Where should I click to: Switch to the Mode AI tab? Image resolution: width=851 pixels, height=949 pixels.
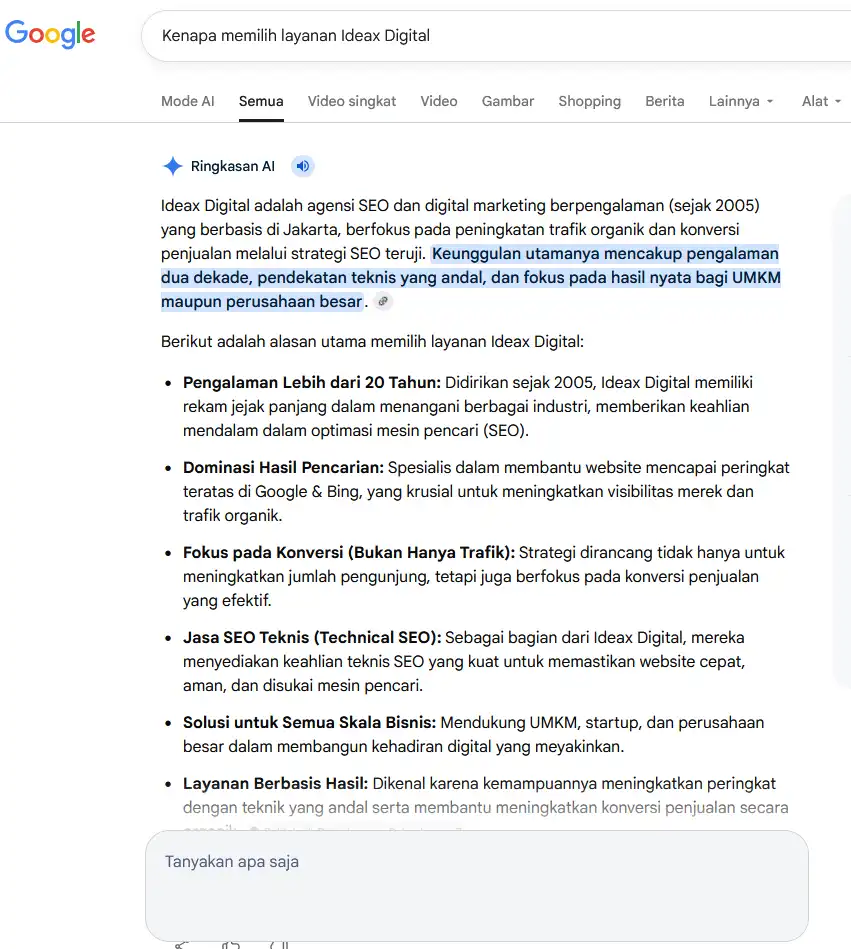(x=188, y=101)
